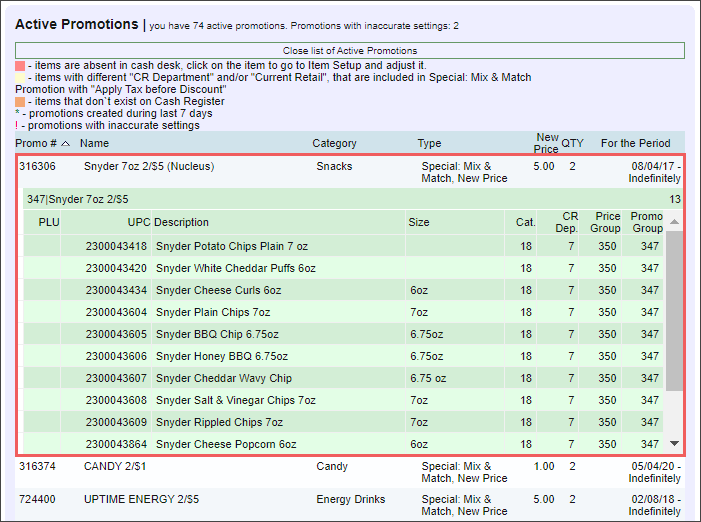This screenshot has width=701, height=522.
Task: Click Close list of Active Promotions button
Action: coord(349,50)
